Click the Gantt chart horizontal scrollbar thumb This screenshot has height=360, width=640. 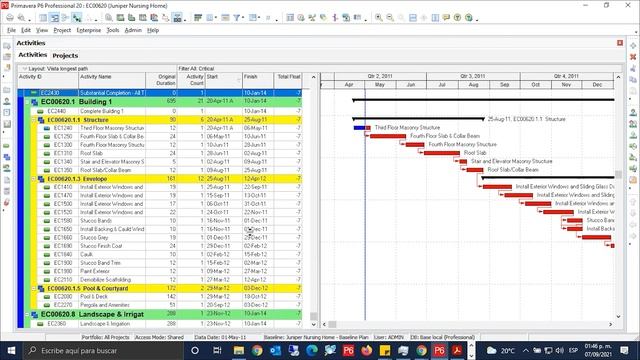click(333, 324)
